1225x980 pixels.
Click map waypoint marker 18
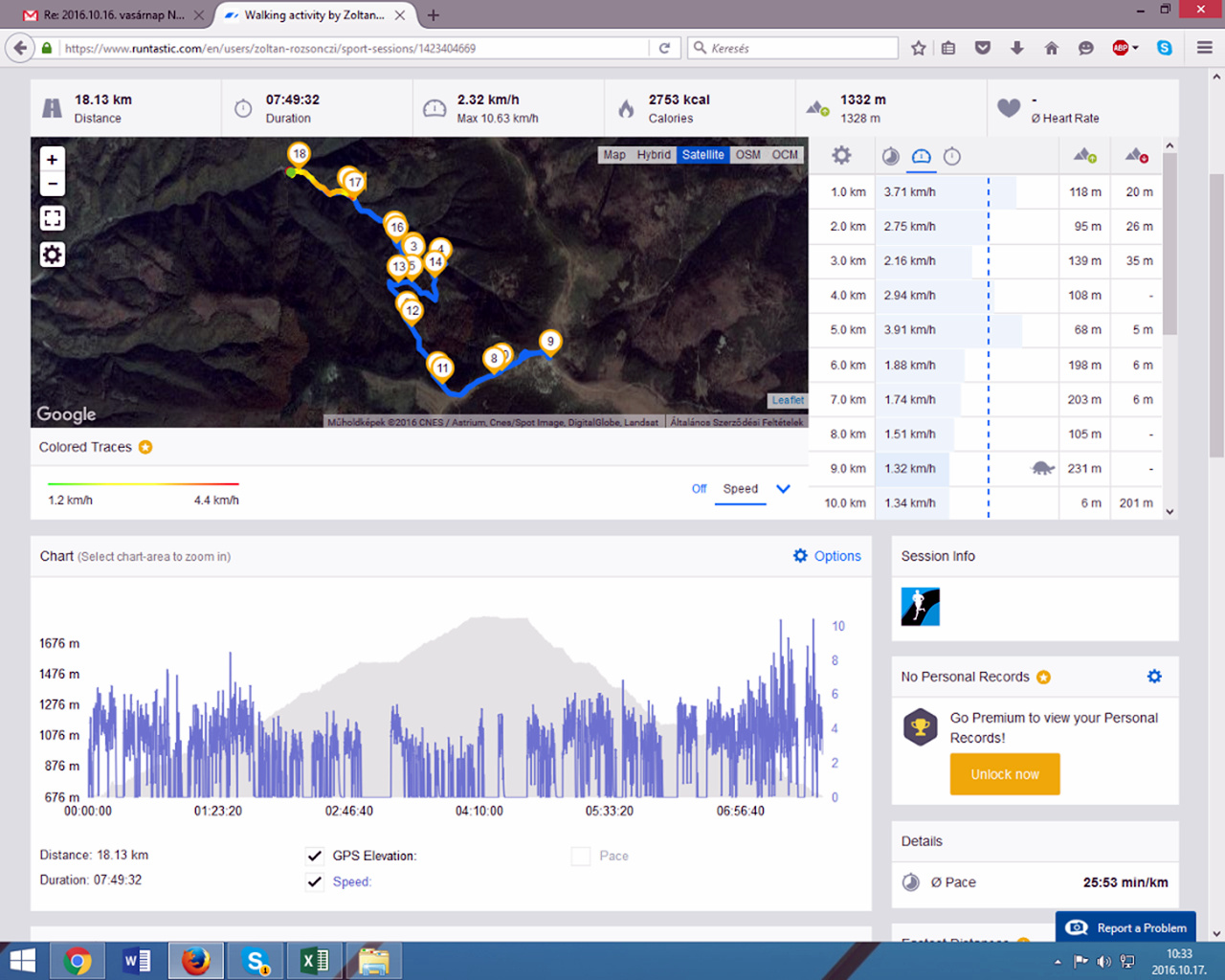coord(300,153)
